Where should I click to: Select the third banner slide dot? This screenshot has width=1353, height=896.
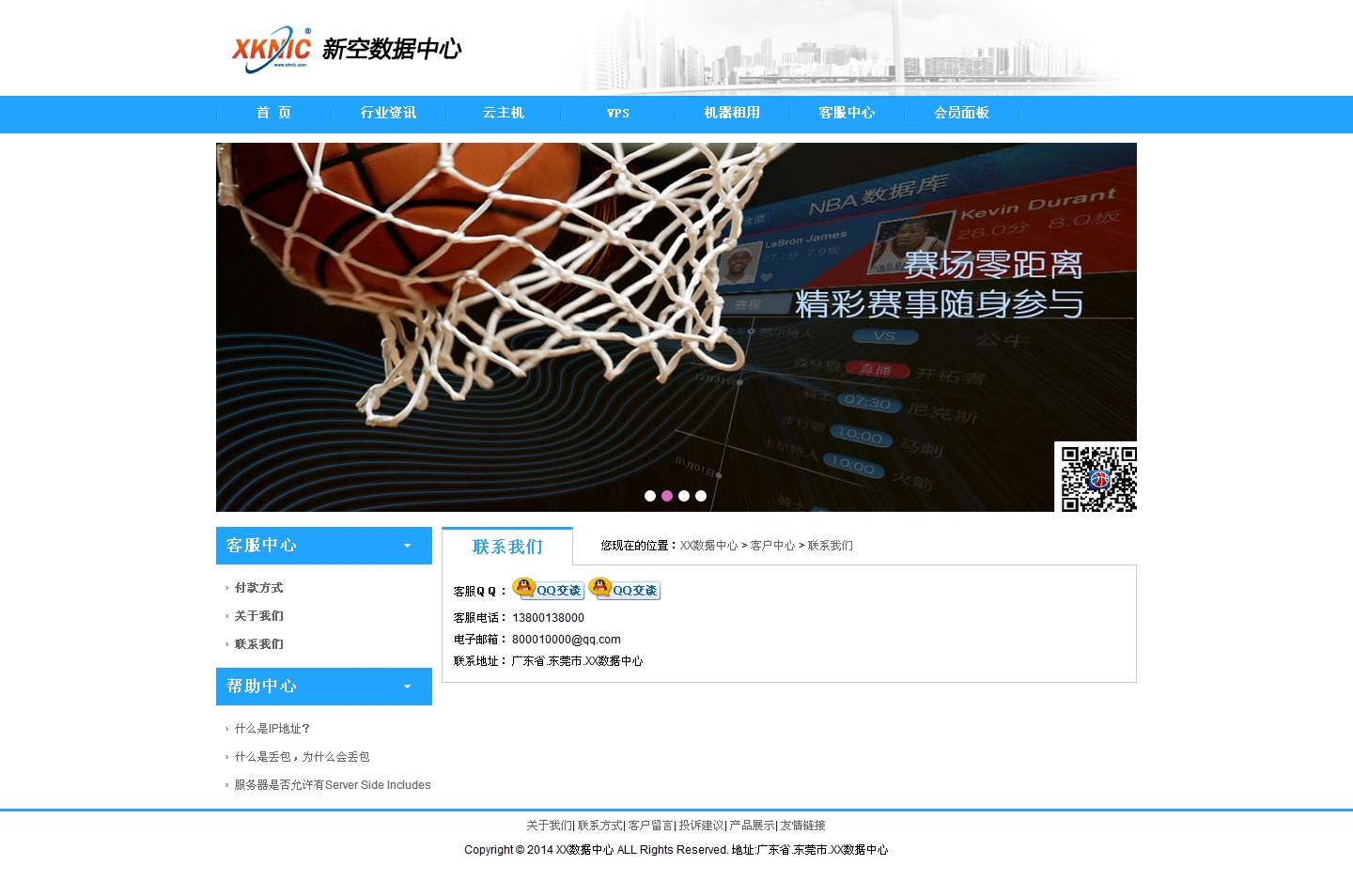(x=684, y=496)
